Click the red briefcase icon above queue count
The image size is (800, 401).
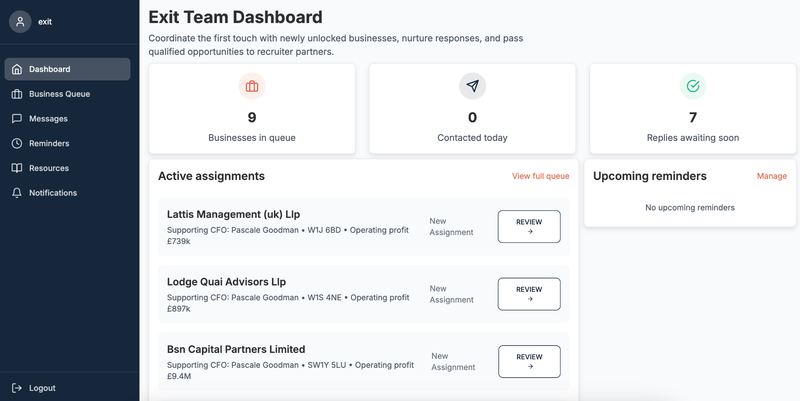[x=252, y=86]
